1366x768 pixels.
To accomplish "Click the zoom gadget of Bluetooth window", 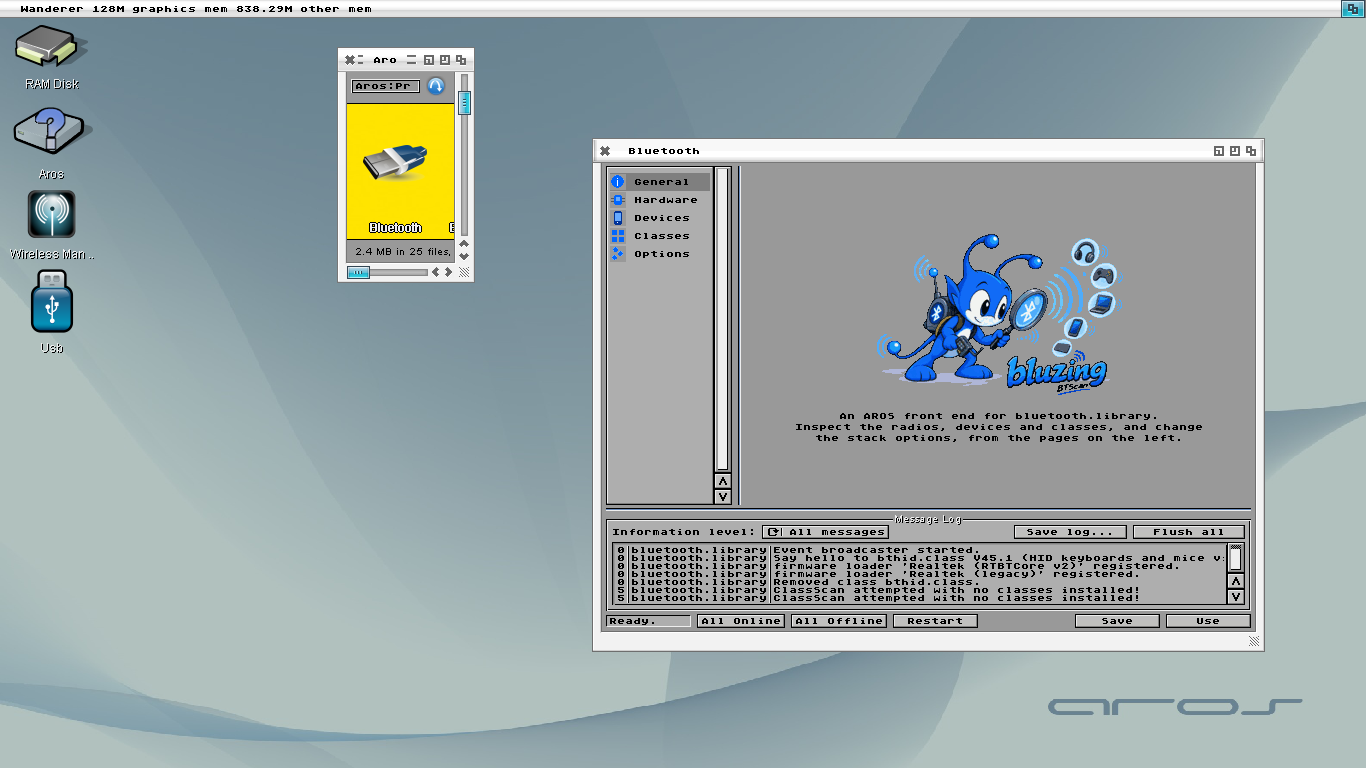I will click(1235, 151).
